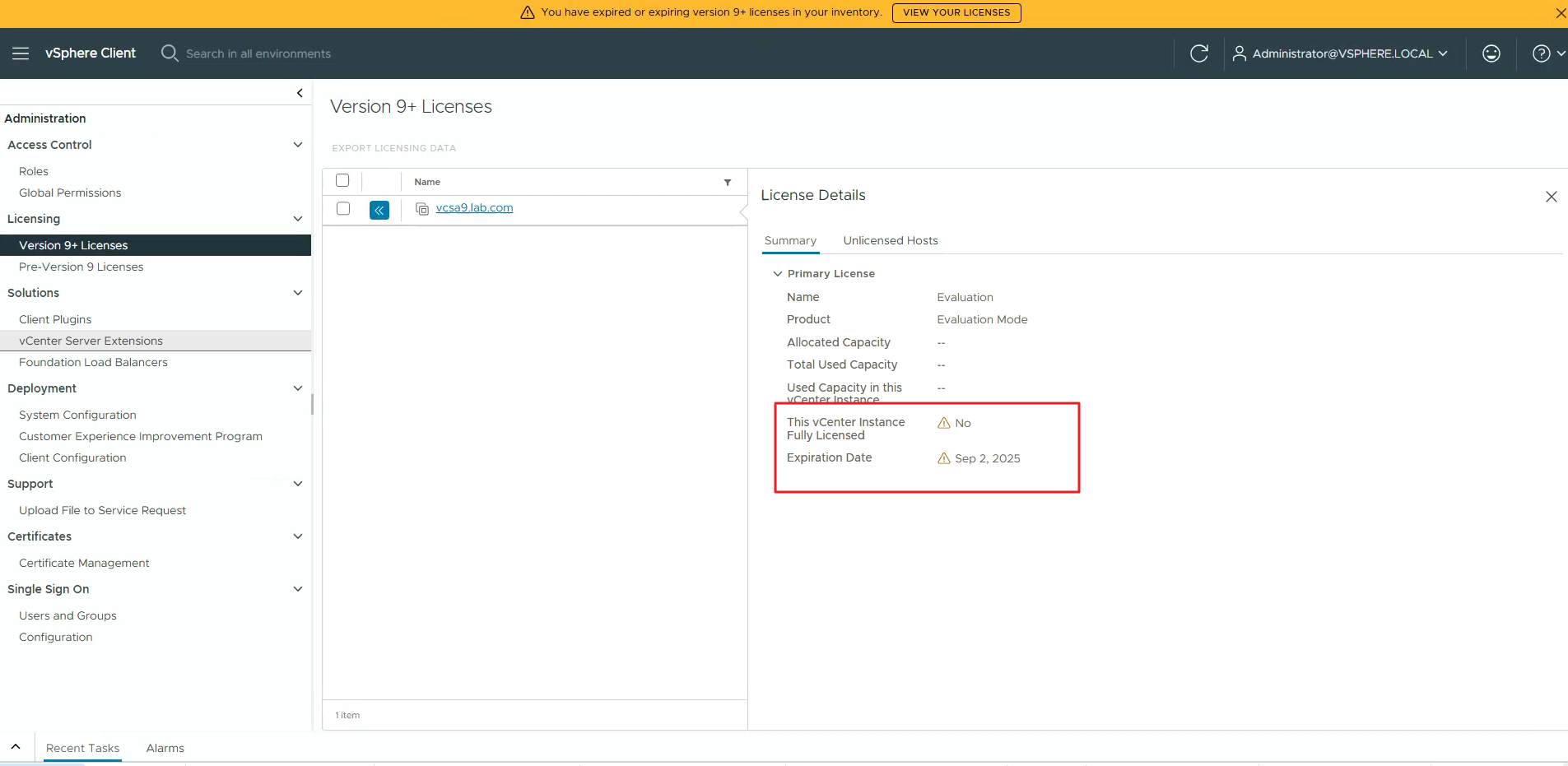
Task: Open the help question mark menu
Action: coord(1542,53)
